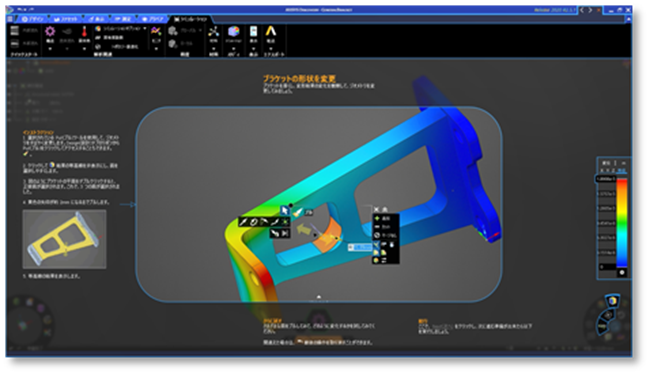Viewport: 650px width, 375px height.
Task: Click the first pencil icon in HUD strip
Action: click(243, 222)
